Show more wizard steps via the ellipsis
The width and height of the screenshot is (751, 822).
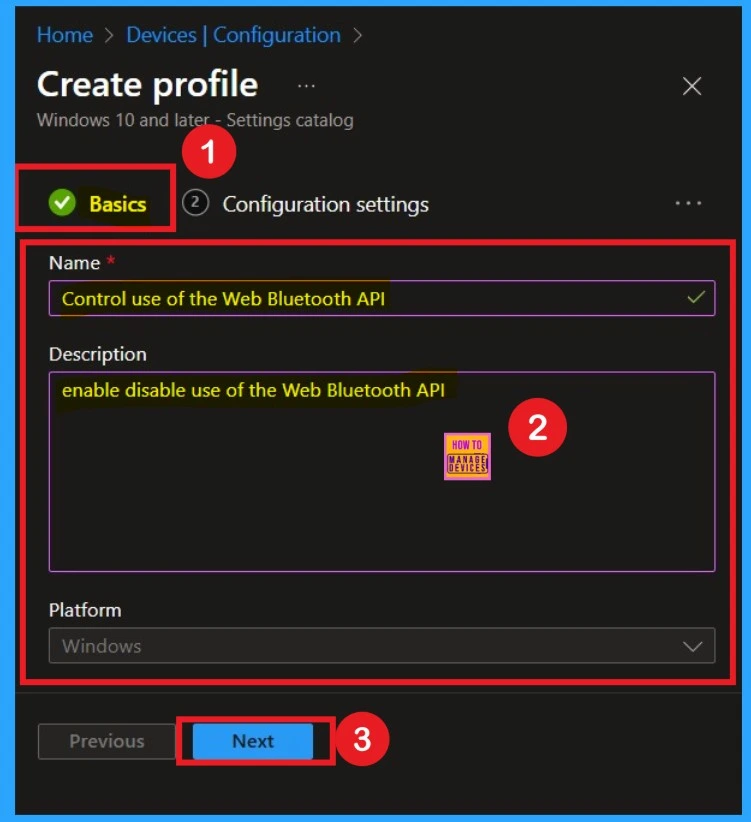coord(688,203)
